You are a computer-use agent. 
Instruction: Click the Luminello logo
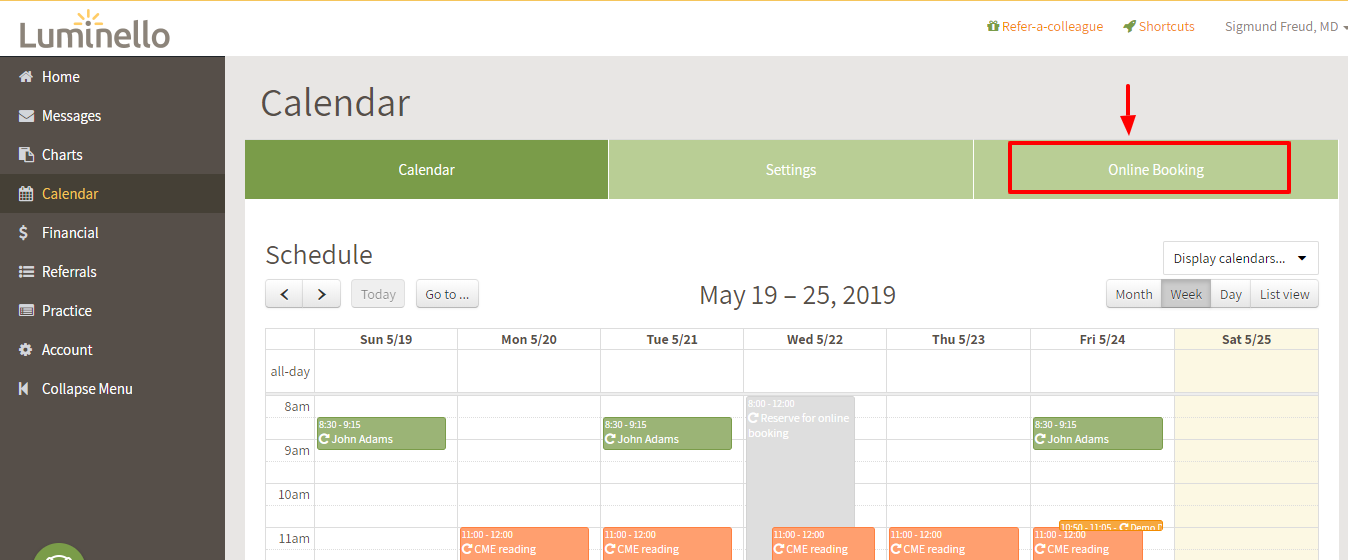click(x=95, y=28)
